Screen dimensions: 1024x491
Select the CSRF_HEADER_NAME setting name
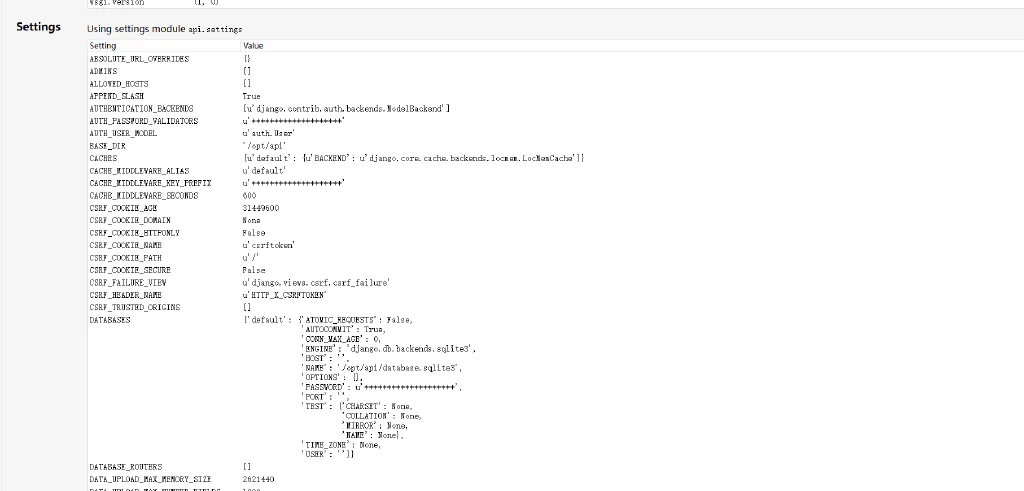[125, 295]
